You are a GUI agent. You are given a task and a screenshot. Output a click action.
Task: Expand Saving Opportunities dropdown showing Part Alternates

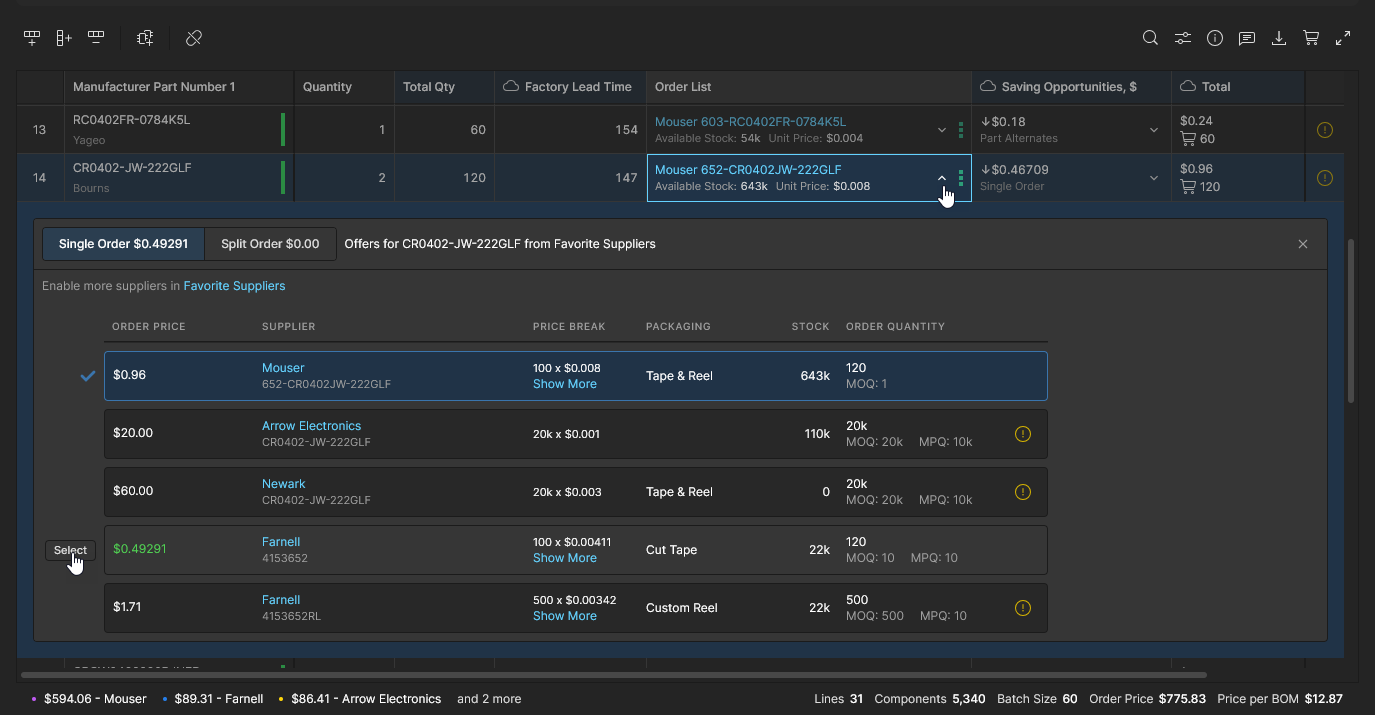[1153, 130]
